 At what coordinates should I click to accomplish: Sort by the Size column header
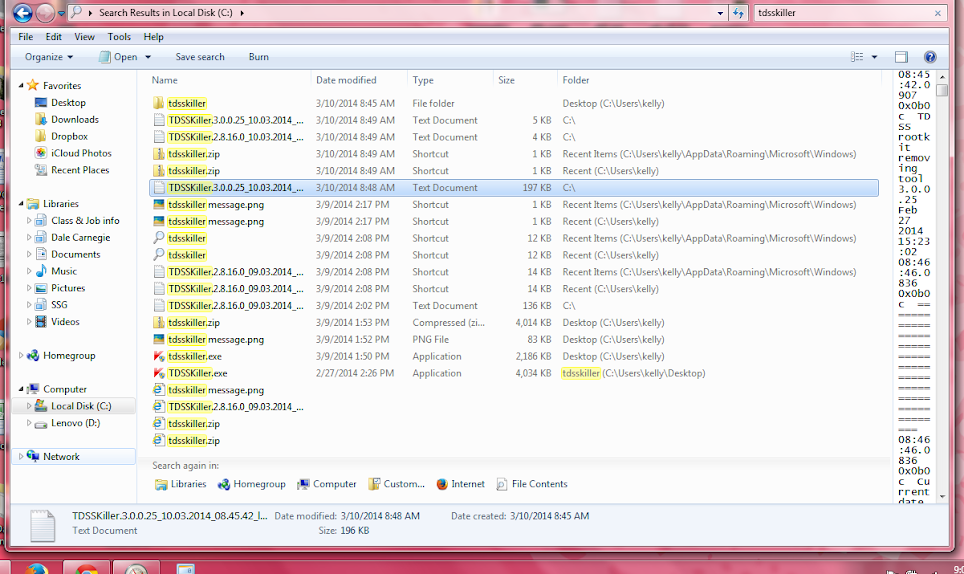(x=506, y=80)
